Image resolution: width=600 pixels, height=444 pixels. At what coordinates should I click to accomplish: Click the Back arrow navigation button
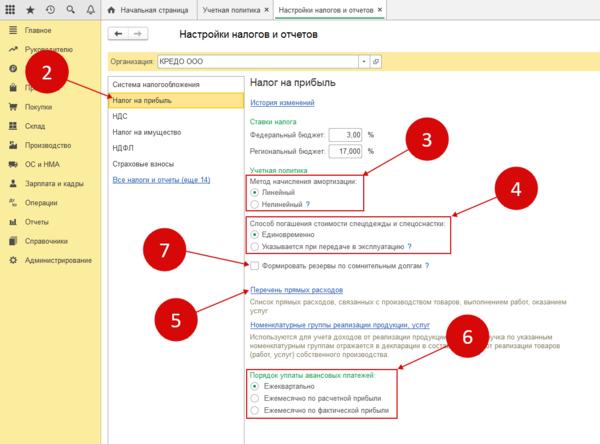(120, 35)
